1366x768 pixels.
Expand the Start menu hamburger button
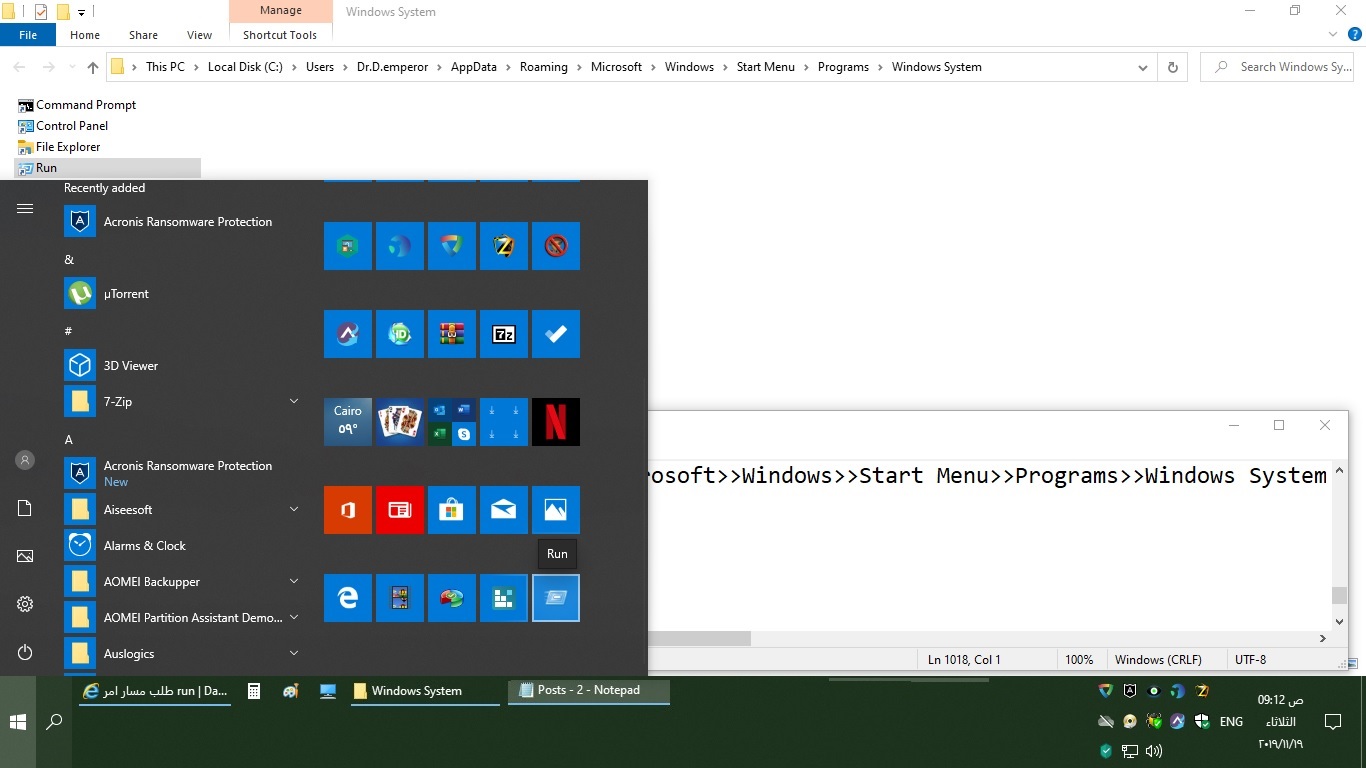tap(25, 208)
